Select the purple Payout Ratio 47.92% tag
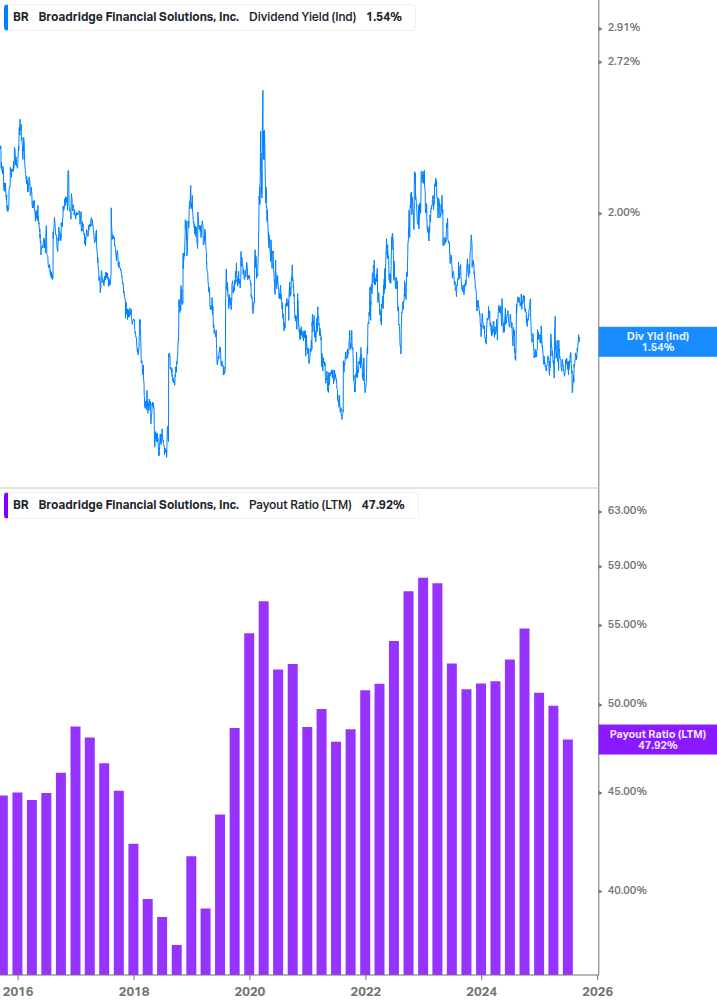The height and width of the screenshot is (1005, 717). [x=657, y=740]
